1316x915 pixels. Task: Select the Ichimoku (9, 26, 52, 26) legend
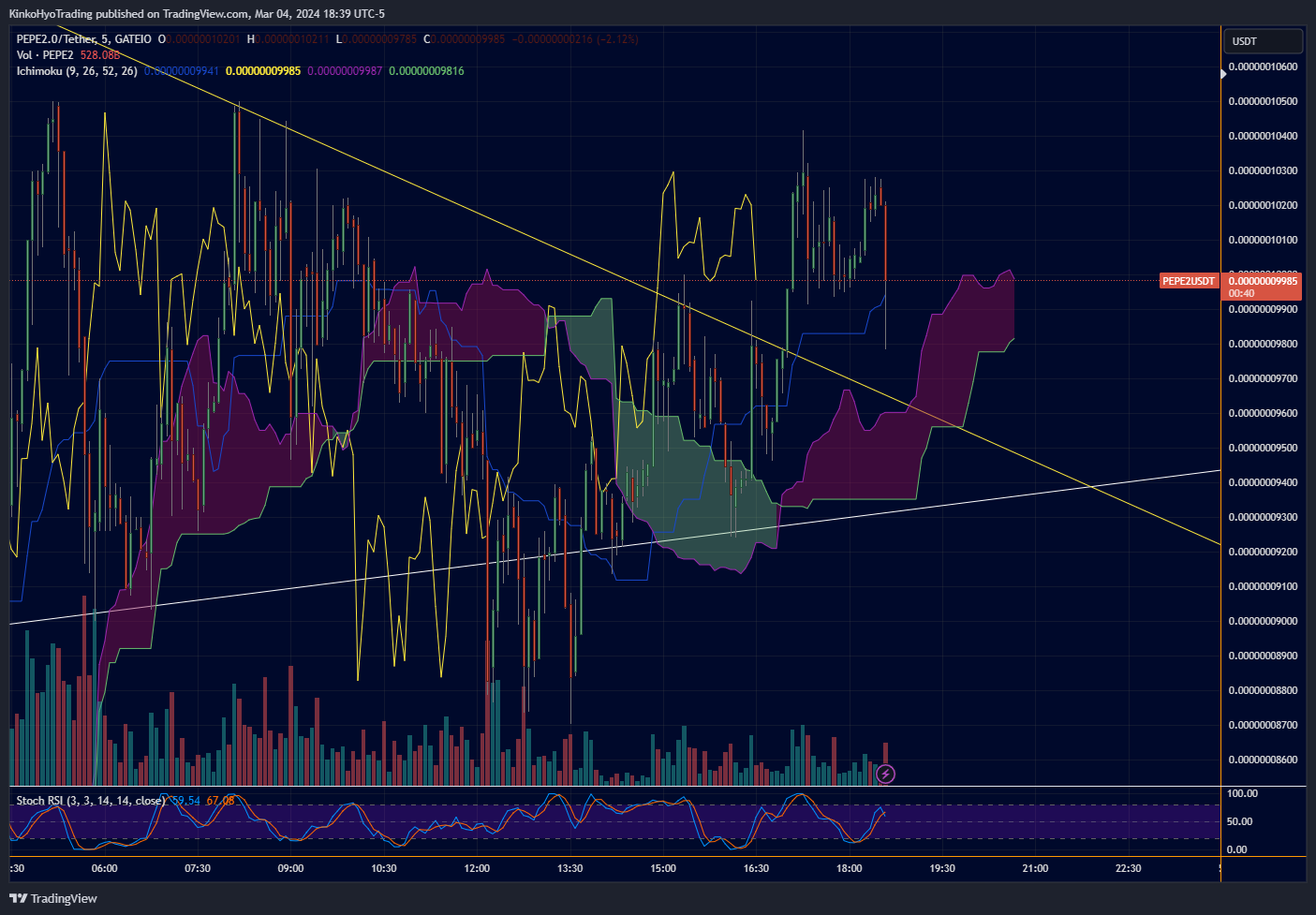77,71
